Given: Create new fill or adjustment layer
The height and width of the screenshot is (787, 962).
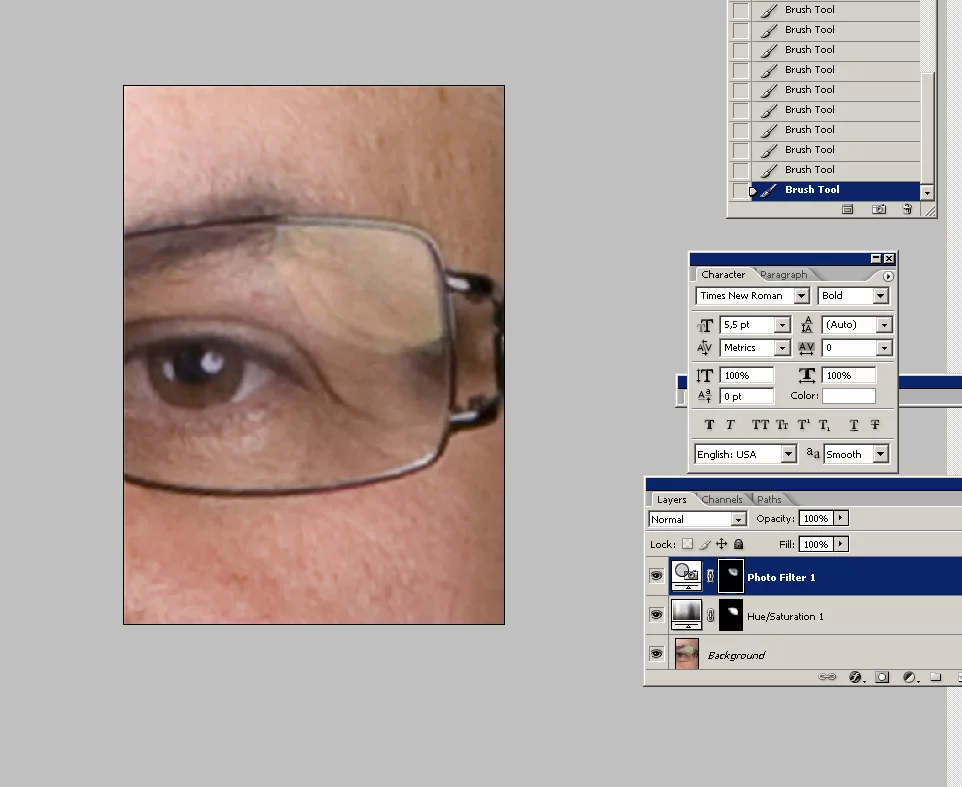Looking at the screenshot, I should (x=910, y=677).
